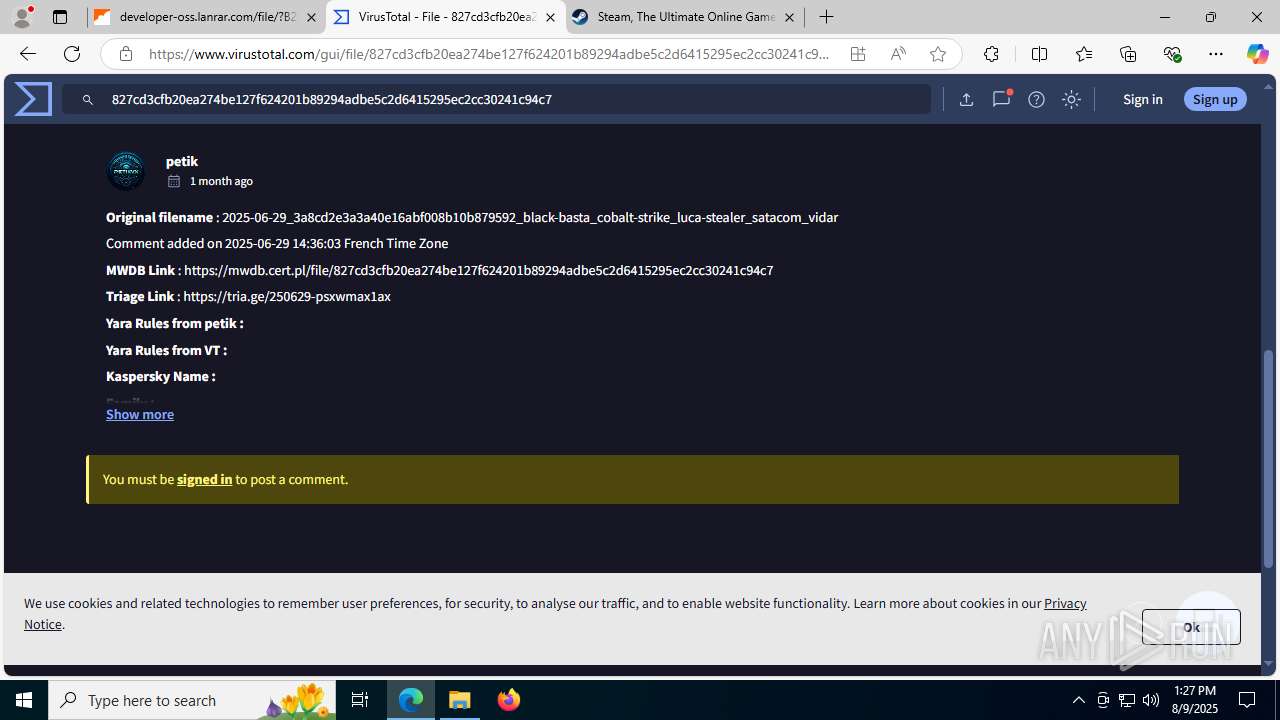Open the Windows Start menu
Image resolution: width=1280 pixels, height=720 pixels.
click(24, 700)
